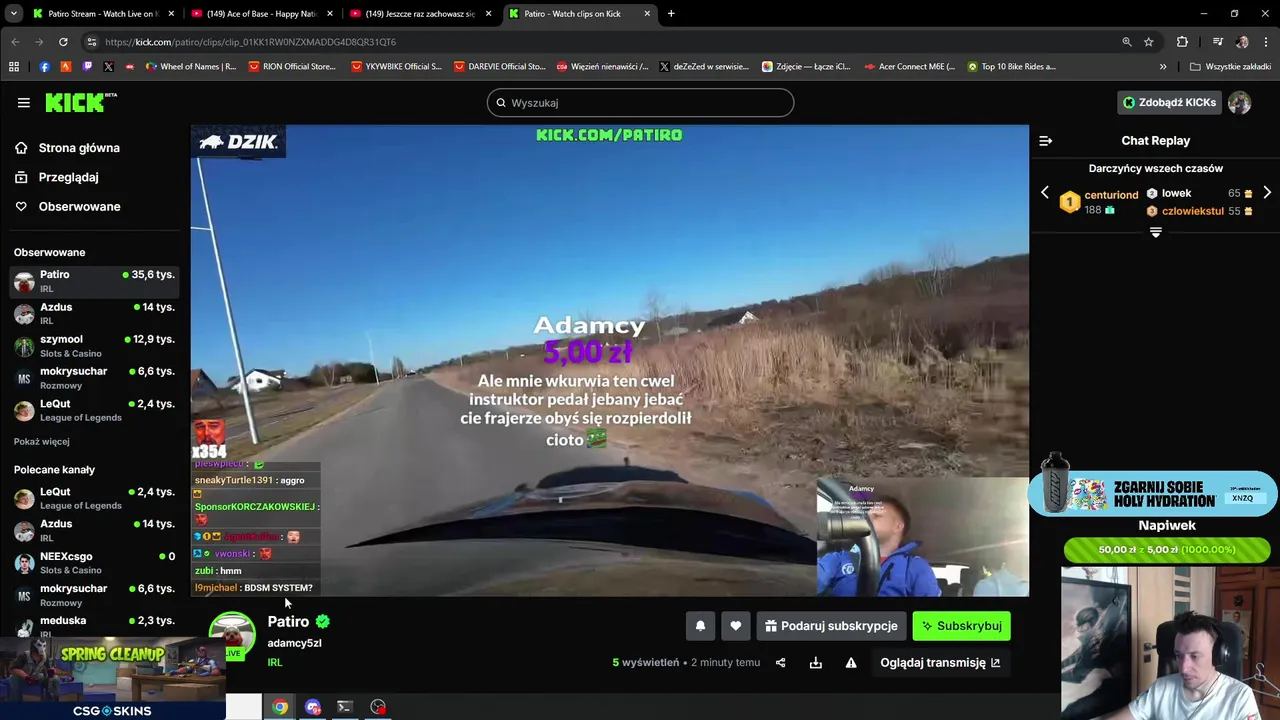Download the clip icon
Viewport: 1280px width, 720px height.
(x=816, y=663)
